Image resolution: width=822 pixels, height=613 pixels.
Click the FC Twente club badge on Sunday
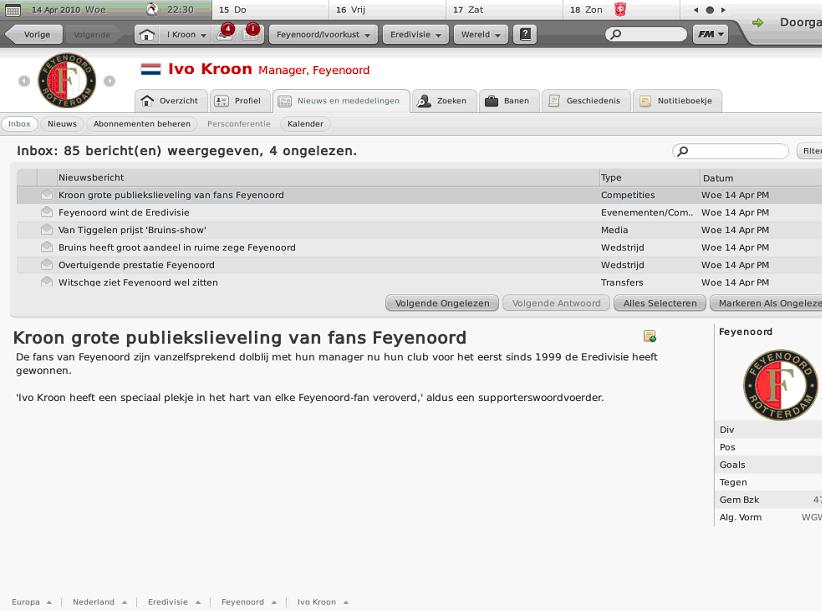click(x=620, y=9)
